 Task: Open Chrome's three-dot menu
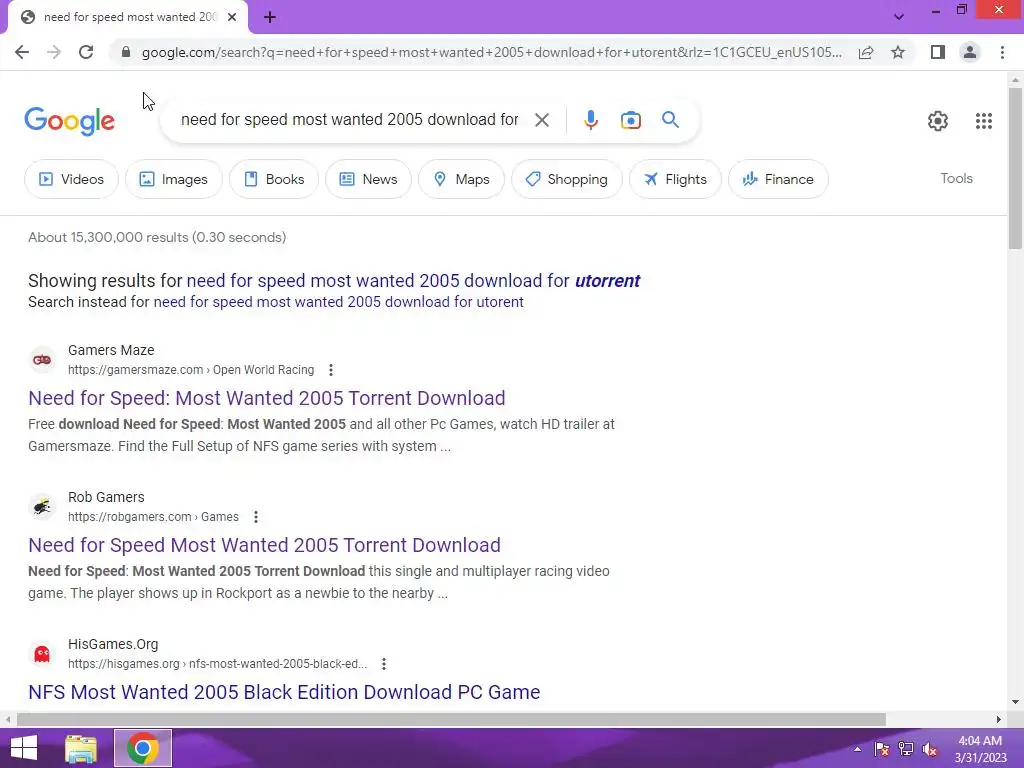[1002, 52]
